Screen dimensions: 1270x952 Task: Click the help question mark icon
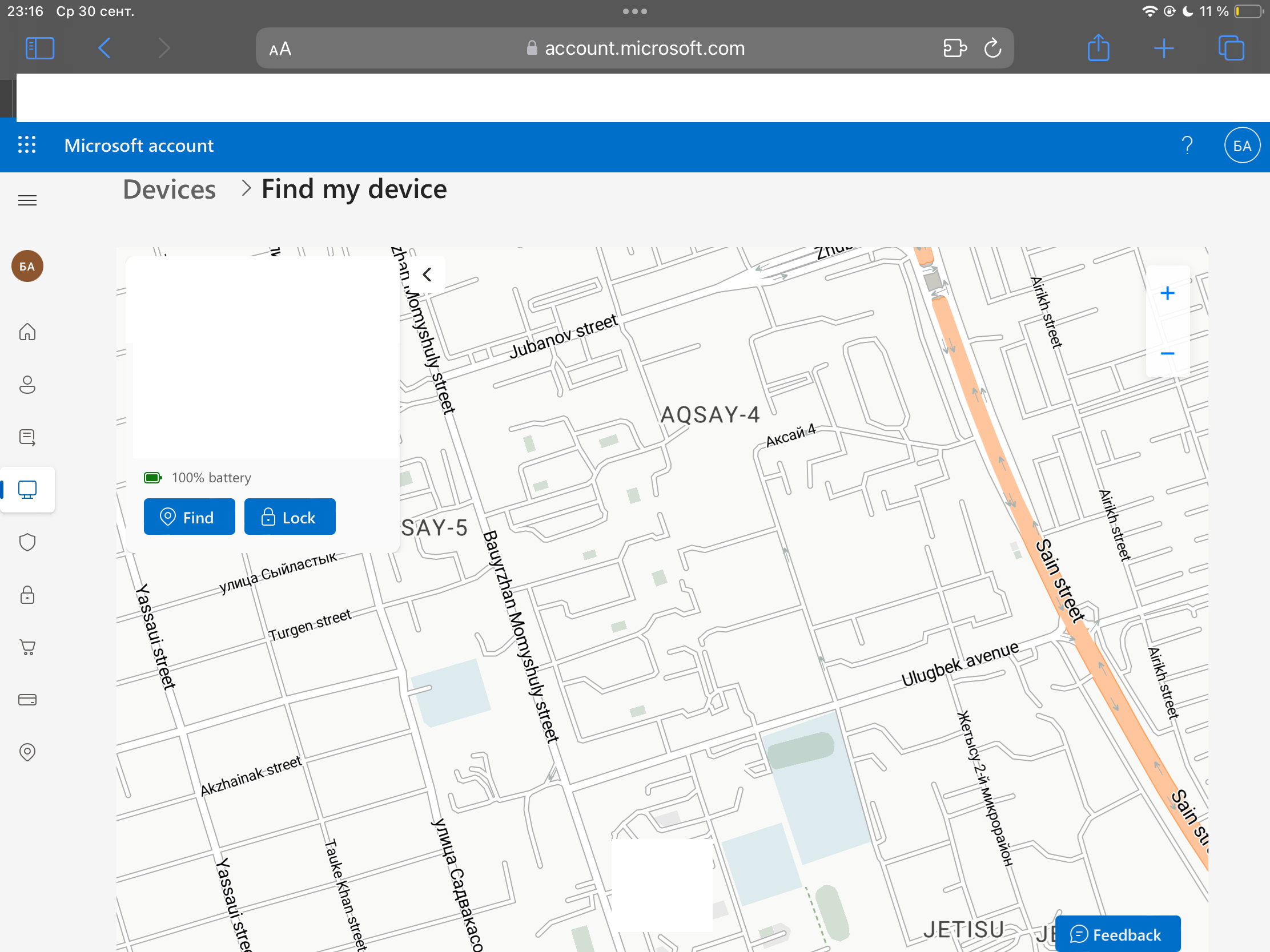(x=1187, y=146)
